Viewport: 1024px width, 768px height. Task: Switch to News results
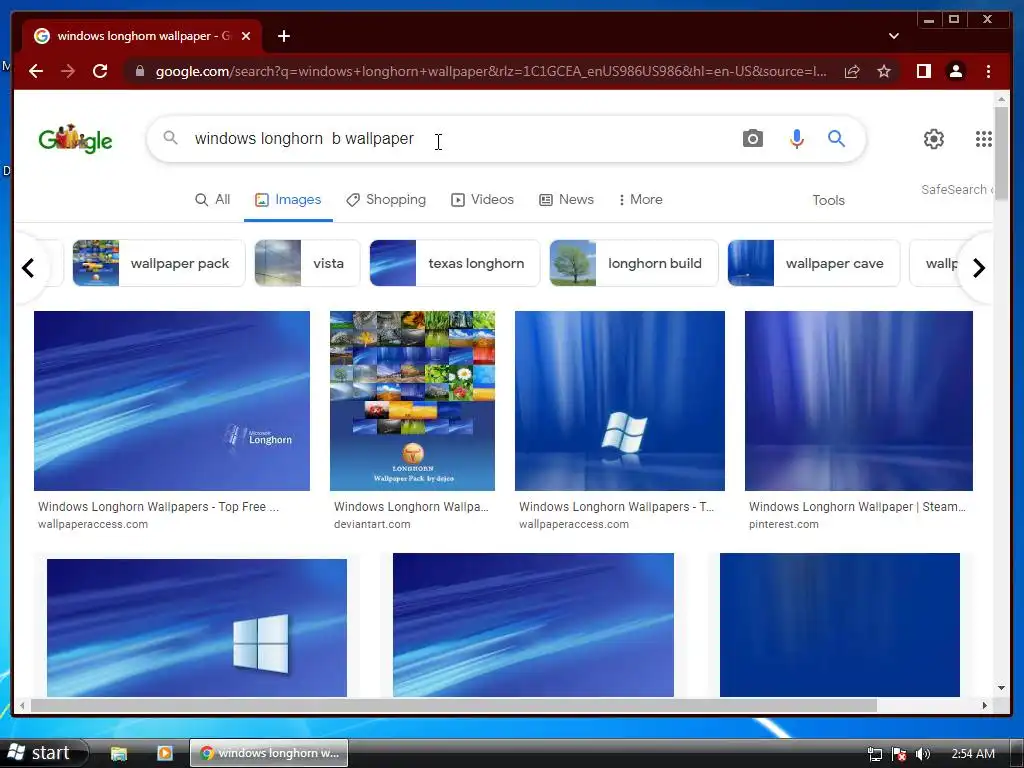tap(566, 199)
